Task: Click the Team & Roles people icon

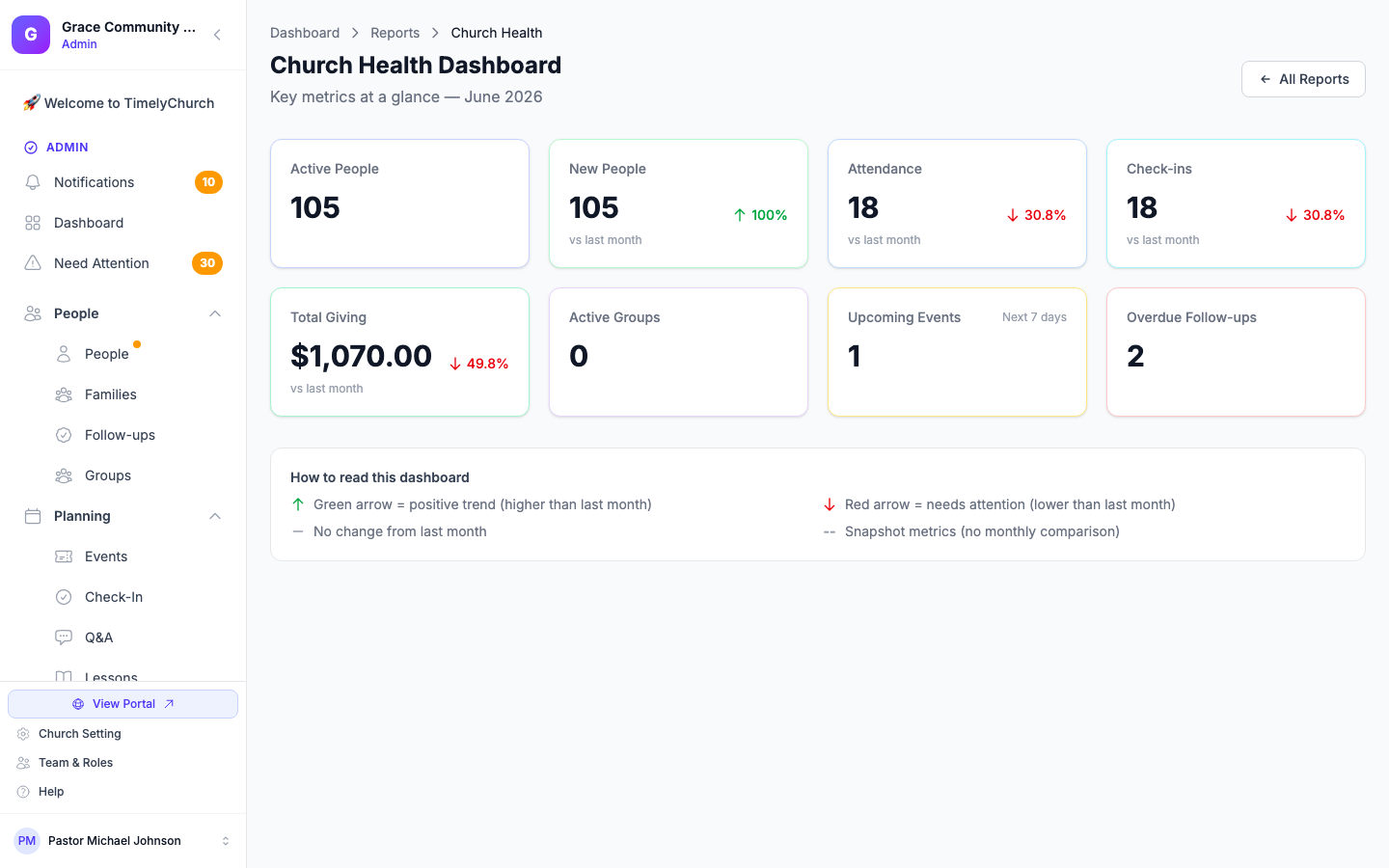Action: [23, 763]
